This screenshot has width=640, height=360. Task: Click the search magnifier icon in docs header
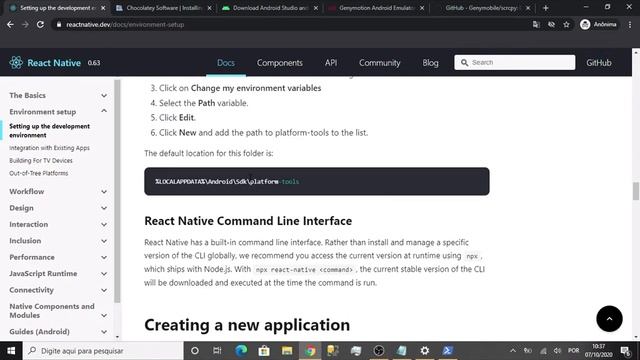[464, 62]
